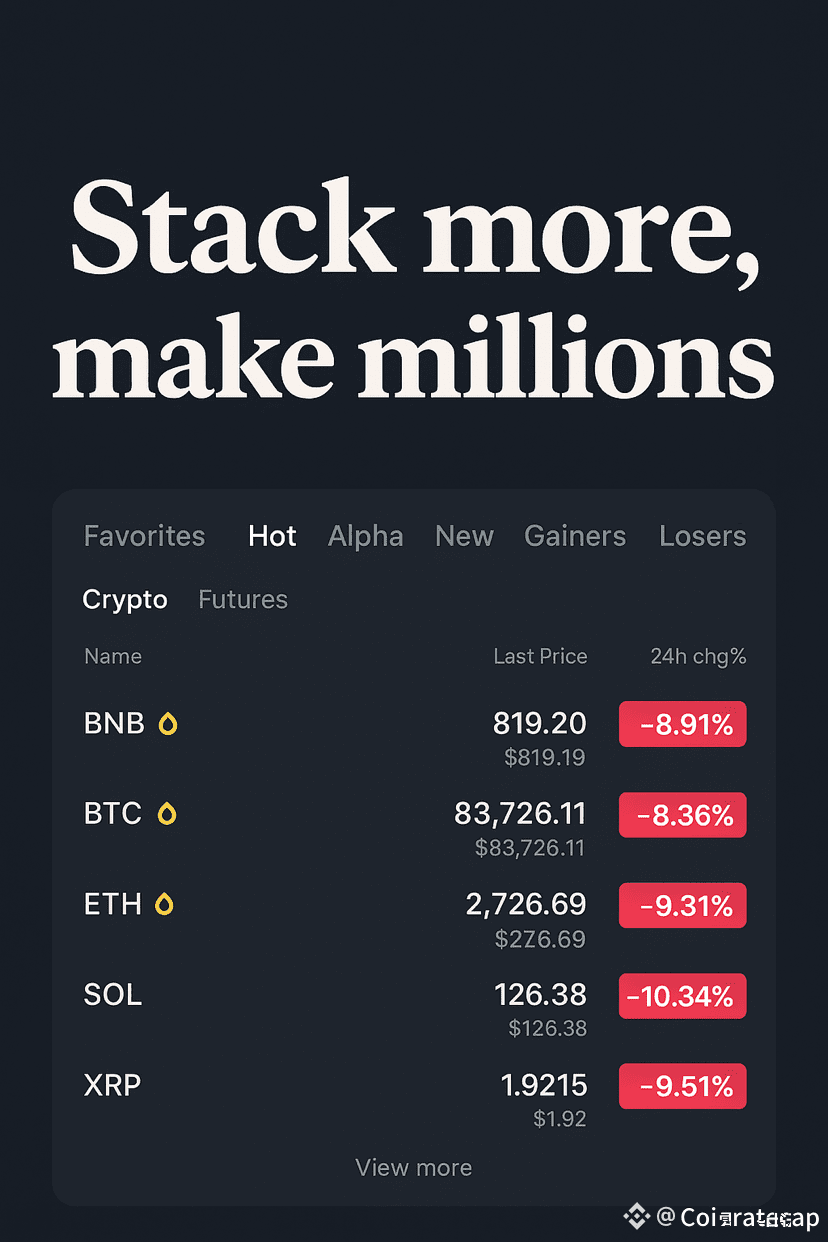The height and width of the screenshot is (1242, 828).
Task: Show the Losers tab
Action: pos(703,536)
